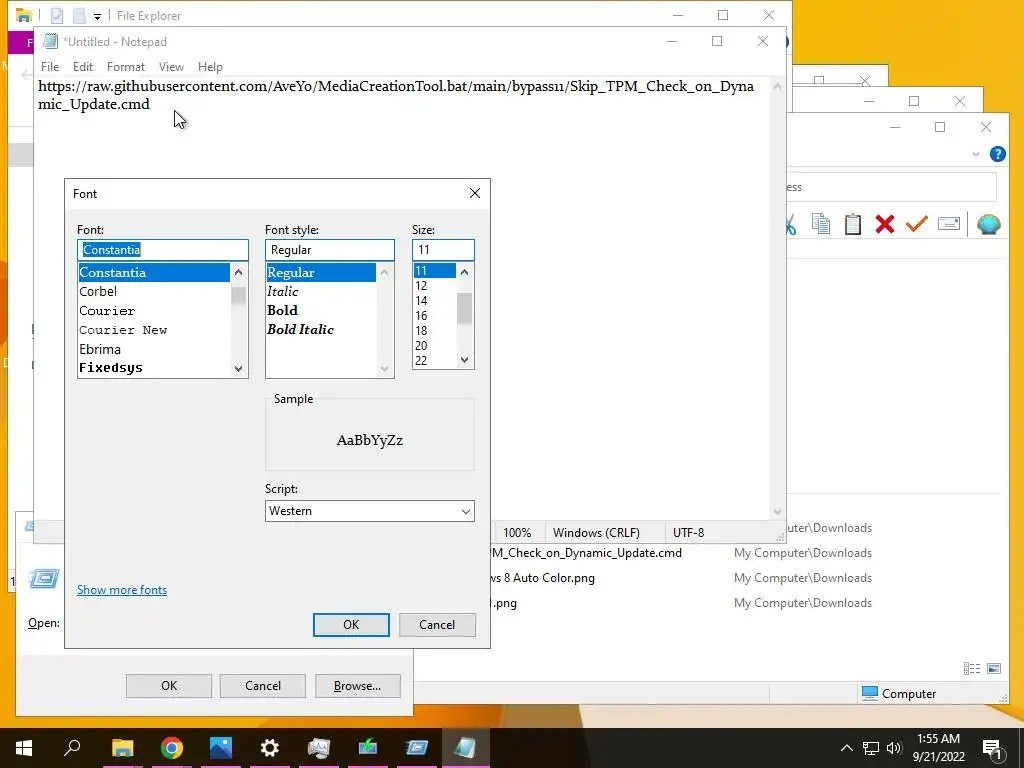This screenshot has width=1024, height=768.
Task: Open Settings gear on the taskbar
Action: coord(270,747)
